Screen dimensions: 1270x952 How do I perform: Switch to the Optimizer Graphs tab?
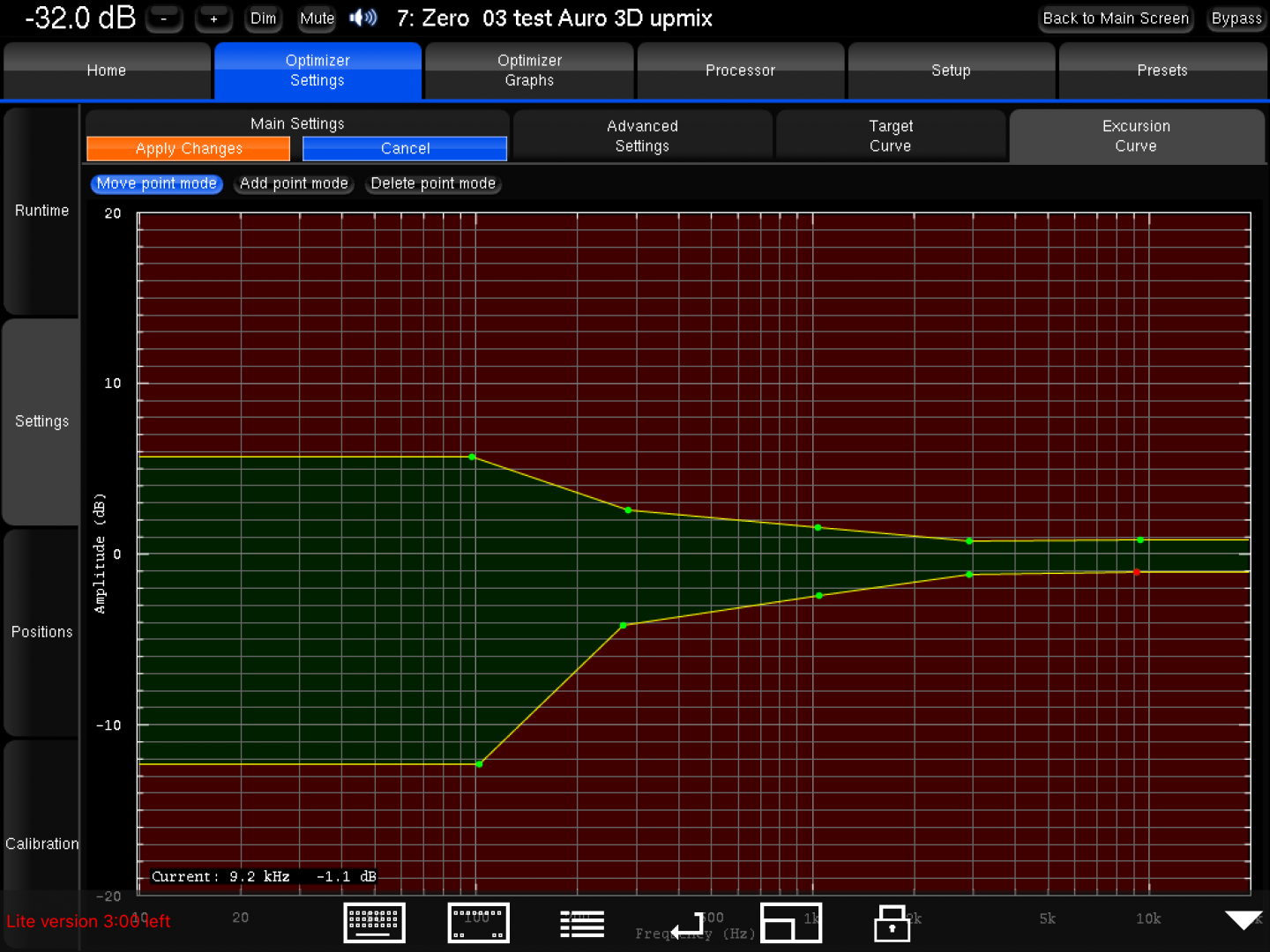click(529, 71)
